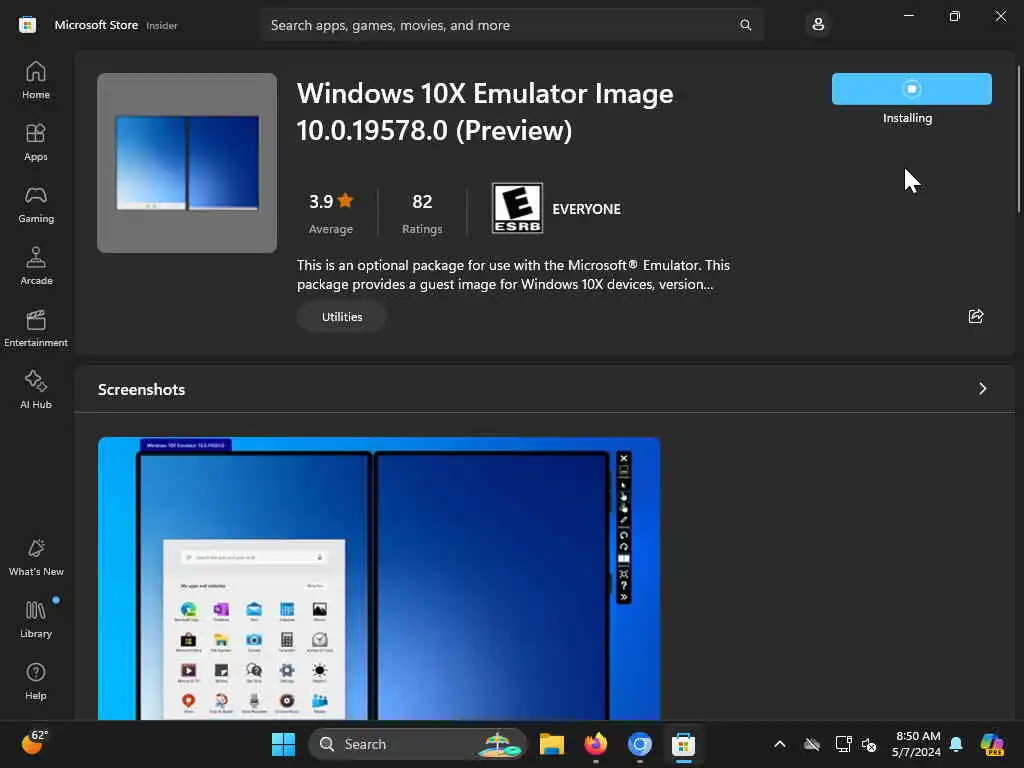Click the Windows 10X app icon image

click(x=187, y=163)
